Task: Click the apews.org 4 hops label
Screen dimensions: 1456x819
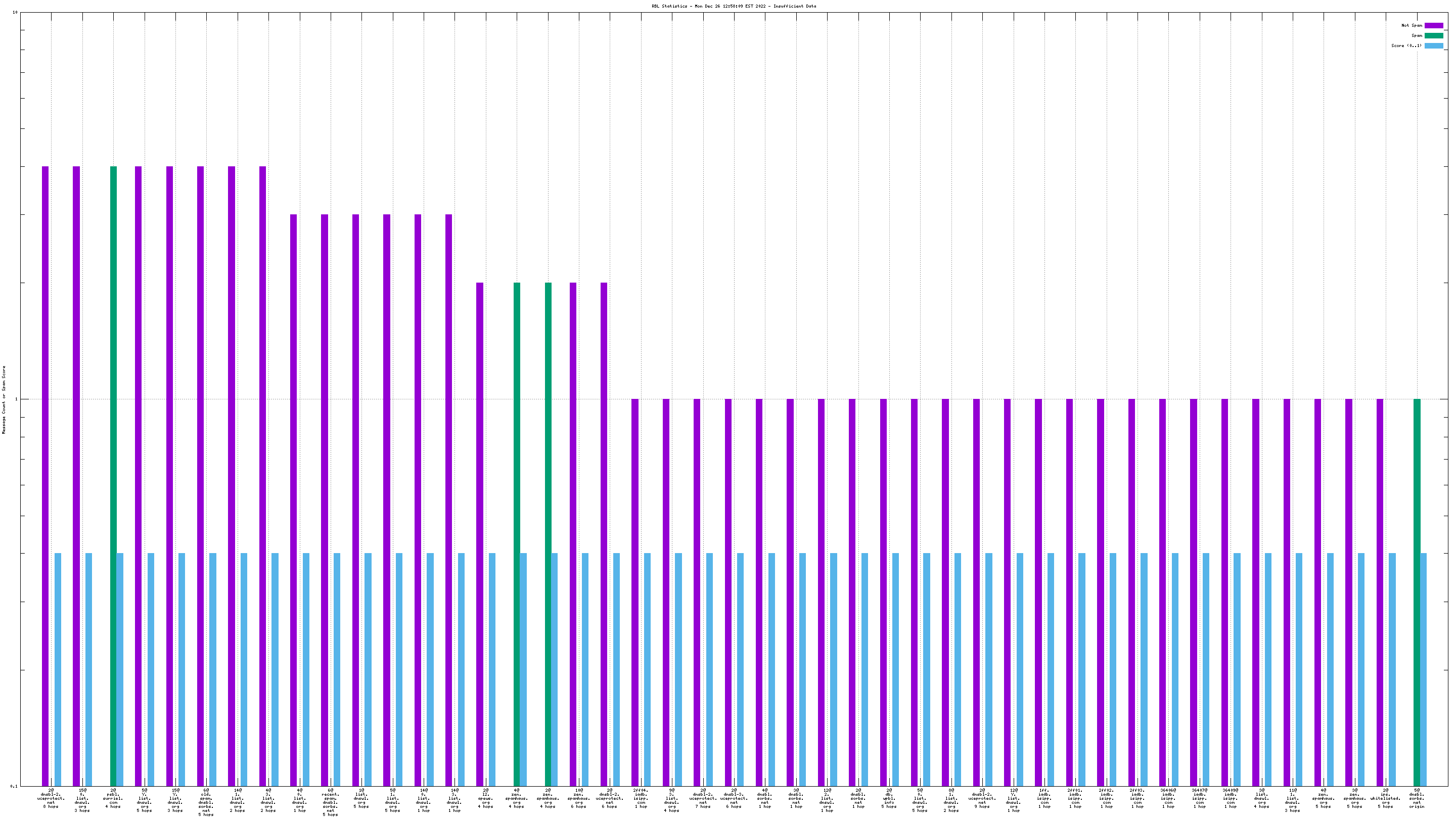Action: [x=485, y=798]
